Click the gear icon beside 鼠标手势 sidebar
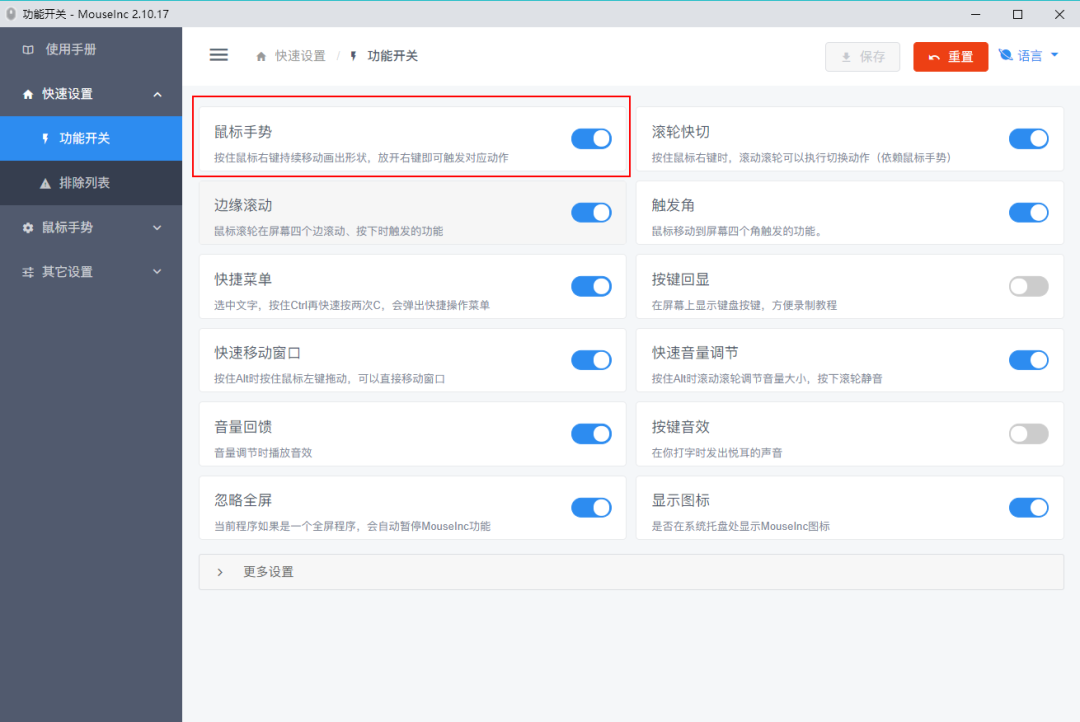The height and width of the screenshot is (722, 1080). tap(28, 227)
